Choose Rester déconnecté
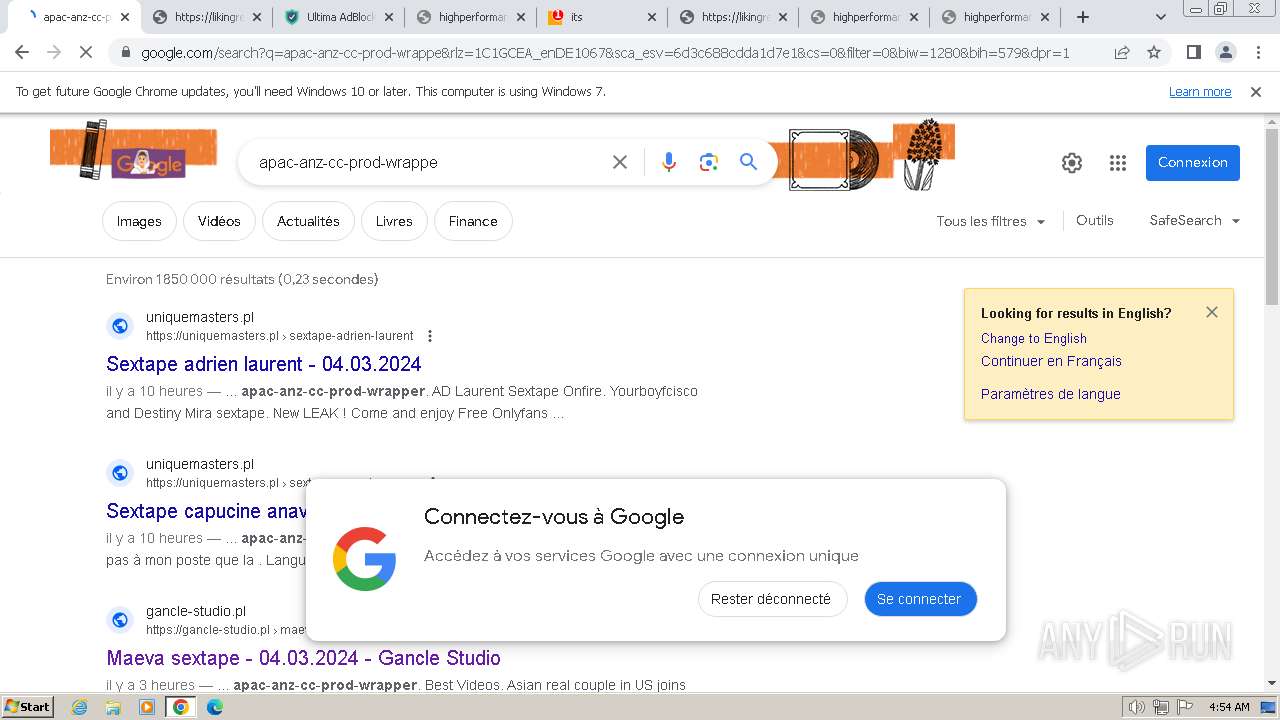The width and height of the screenshot is (1280, 720). pos(772,599)
